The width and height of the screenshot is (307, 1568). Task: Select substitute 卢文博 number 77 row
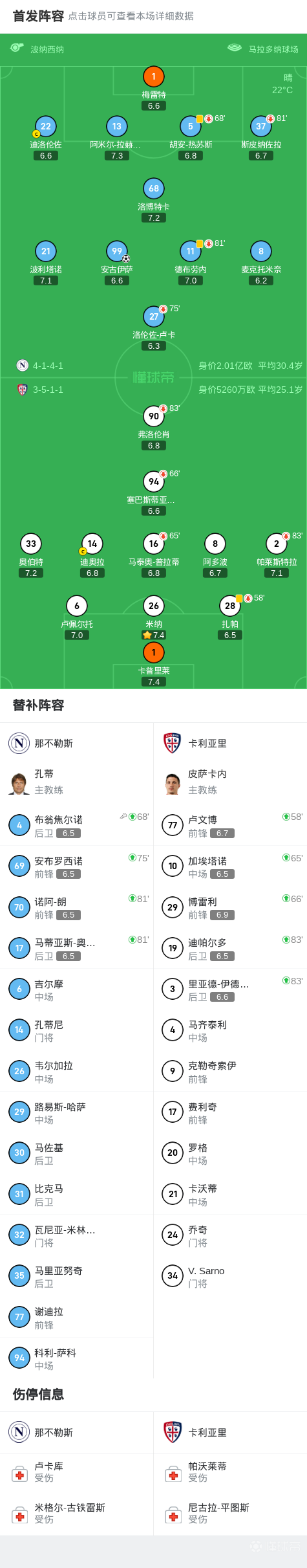tap(230, 826)
